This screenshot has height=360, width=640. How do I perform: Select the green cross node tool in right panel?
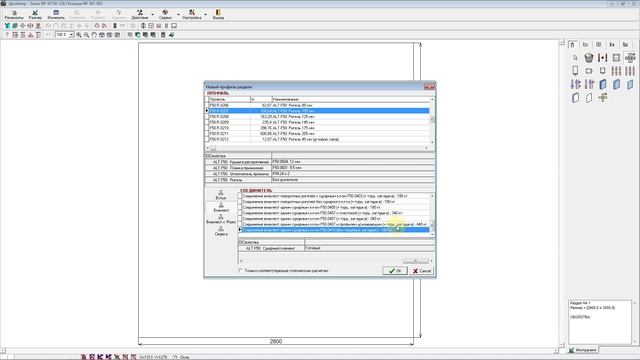[x=602, y=98]
